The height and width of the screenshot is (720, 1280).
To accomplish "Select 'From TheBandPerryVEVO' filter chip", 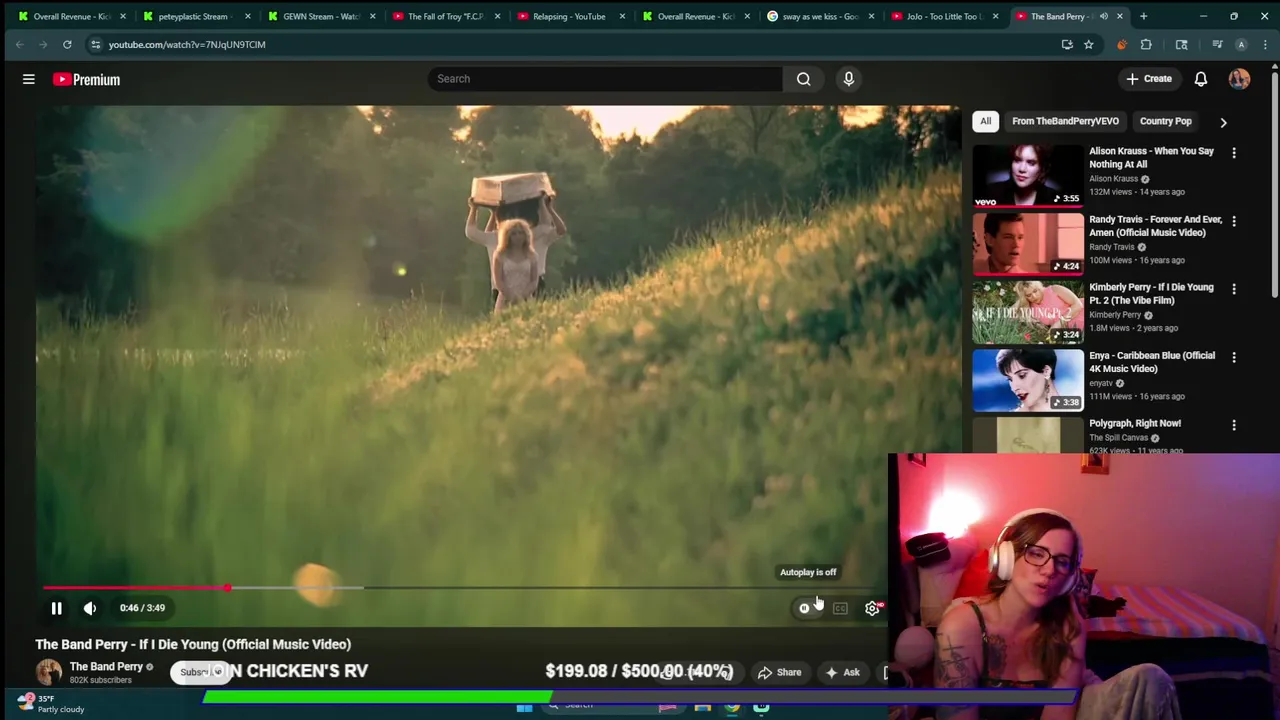I will 1065,121.
